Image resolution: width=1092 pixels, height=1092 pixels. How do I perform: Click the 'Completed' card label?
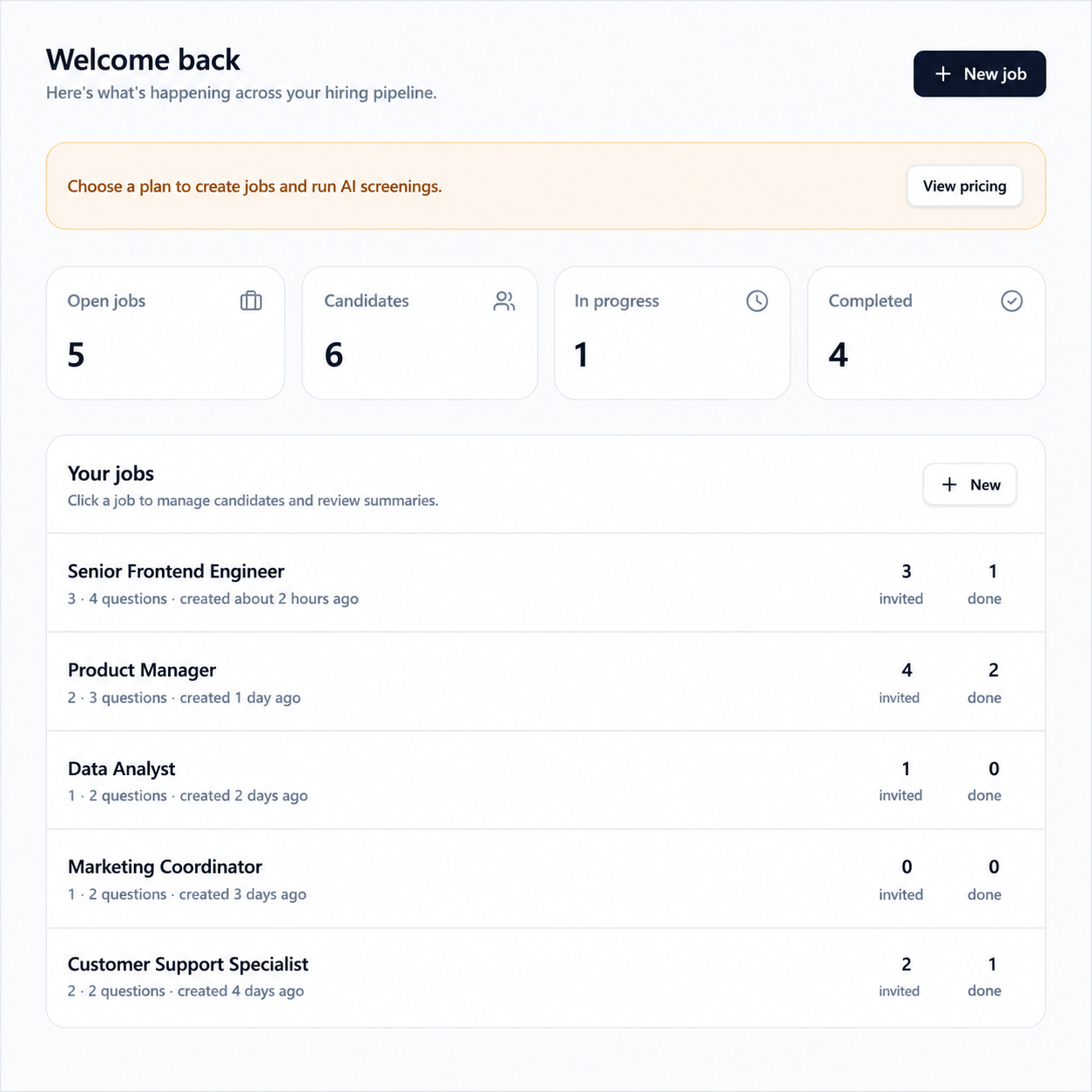[x=870, y=301]
